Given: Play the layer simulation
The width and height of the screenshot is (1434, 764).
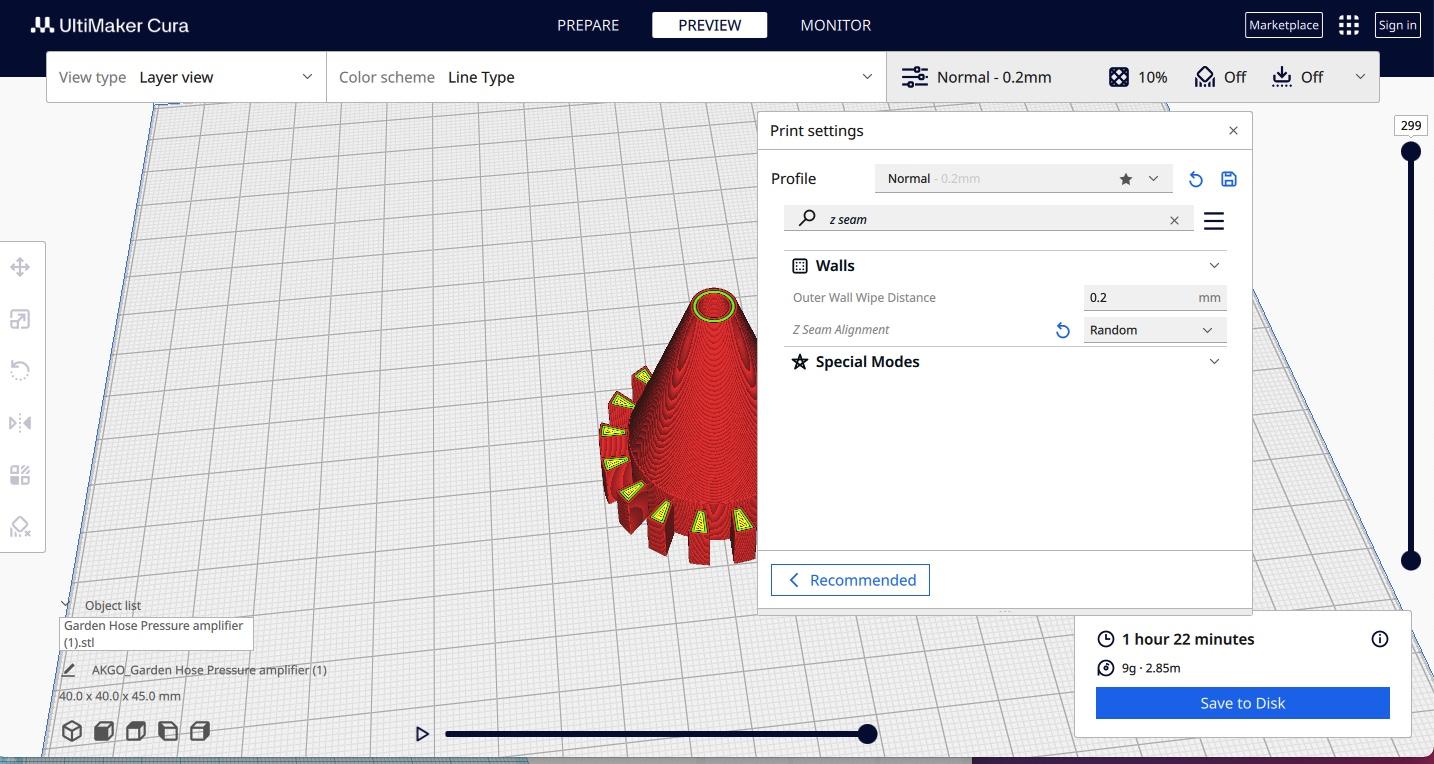Looking at the screenshot, I should coord(422,734).
